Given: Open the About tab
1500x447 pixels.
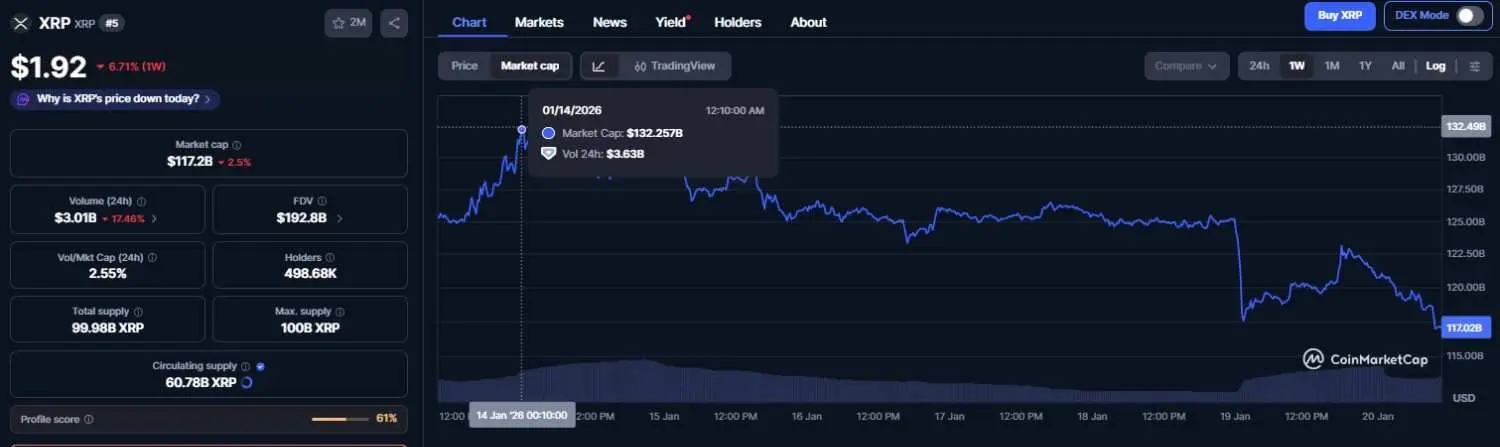Looking at the screenshot, I should pos(808,22).
